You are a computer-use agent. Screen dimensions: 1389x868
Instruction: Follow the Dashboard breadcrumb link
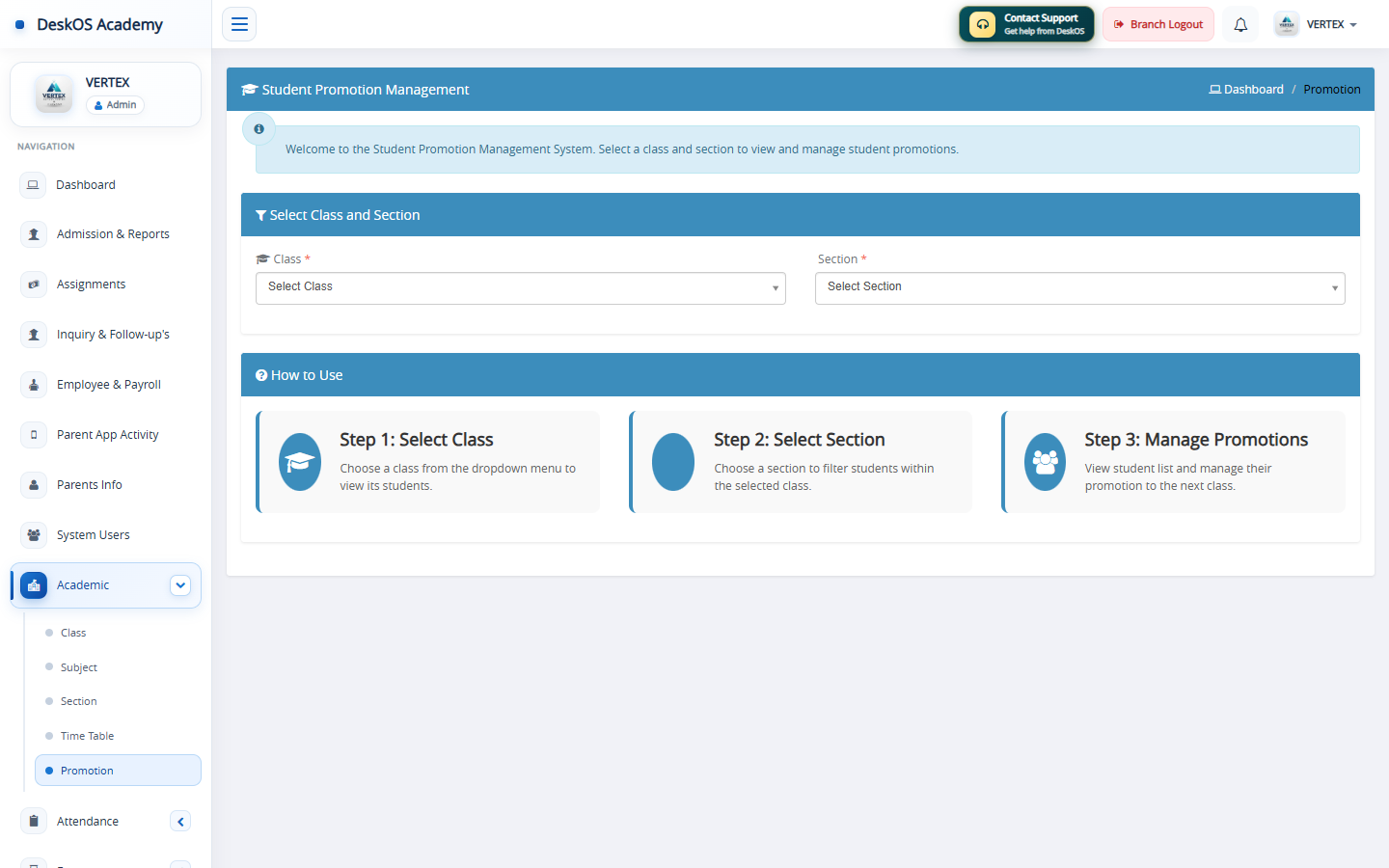click(x=1246, y=90)
